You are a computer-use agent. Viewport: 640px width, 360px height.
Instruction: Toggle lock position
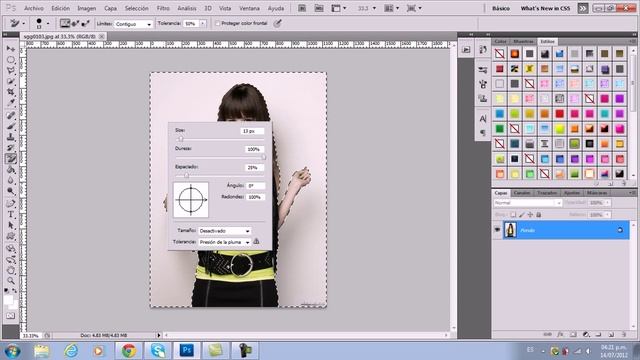(530, 215)
